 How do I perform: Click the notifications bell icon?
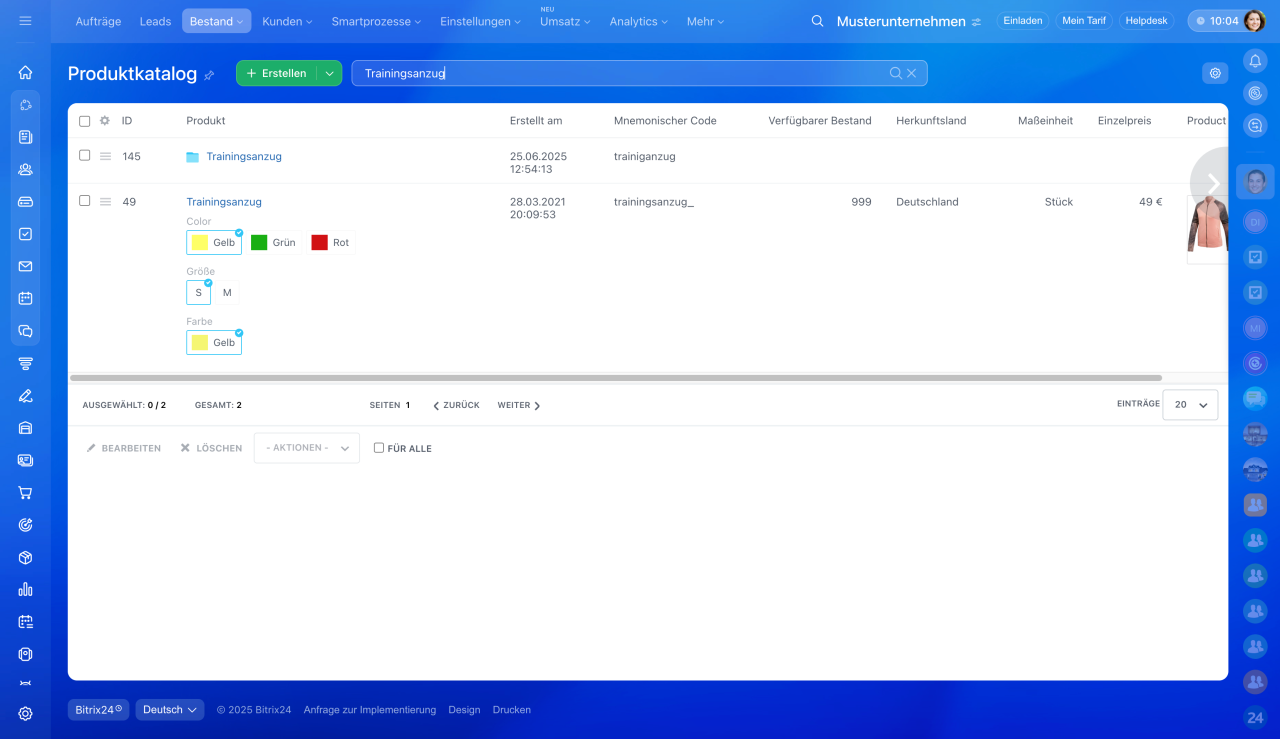1255,61
